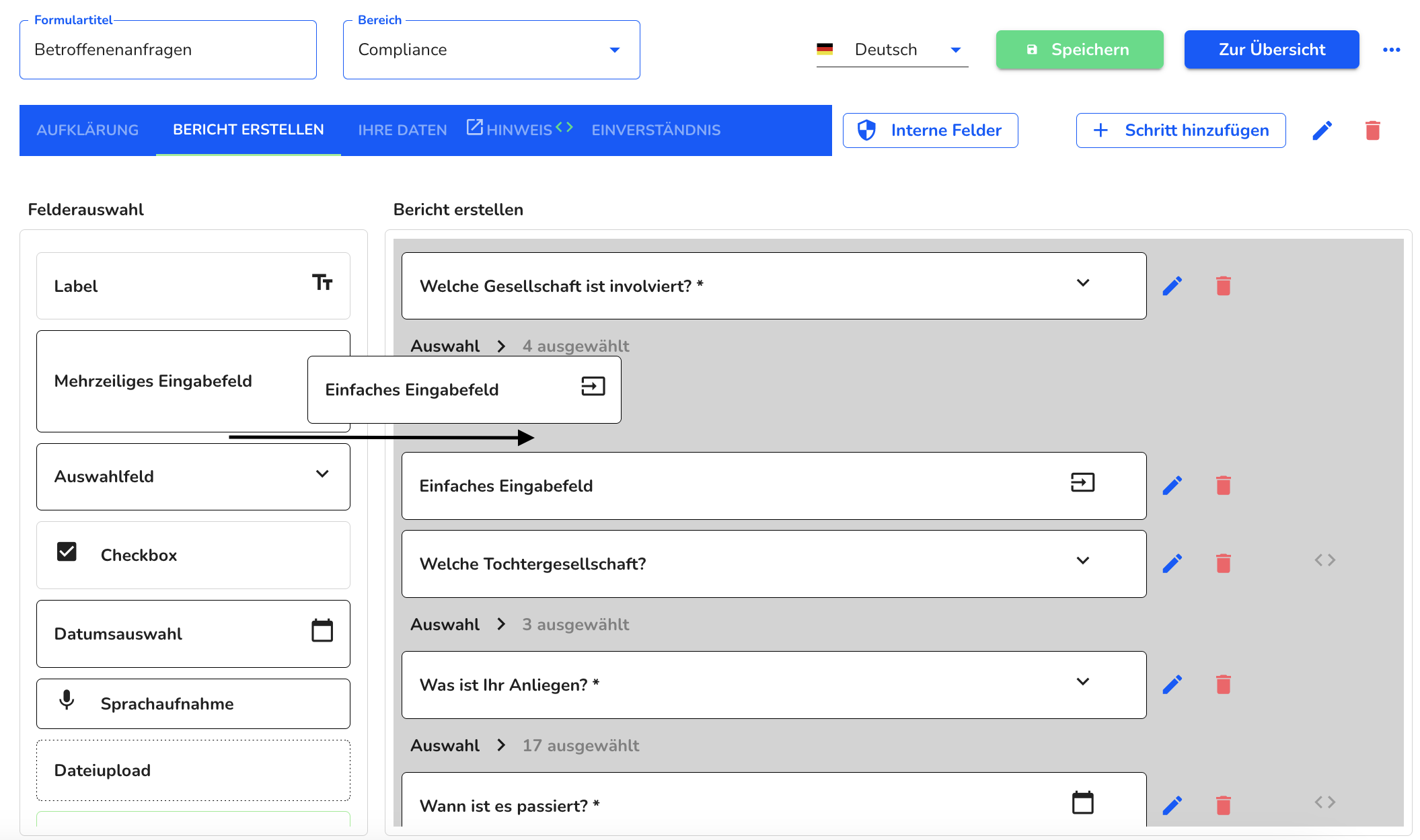Switch to the AUFKLÄRUNG tab
The image size is (1420, 840).
click(x=87, y=130)
